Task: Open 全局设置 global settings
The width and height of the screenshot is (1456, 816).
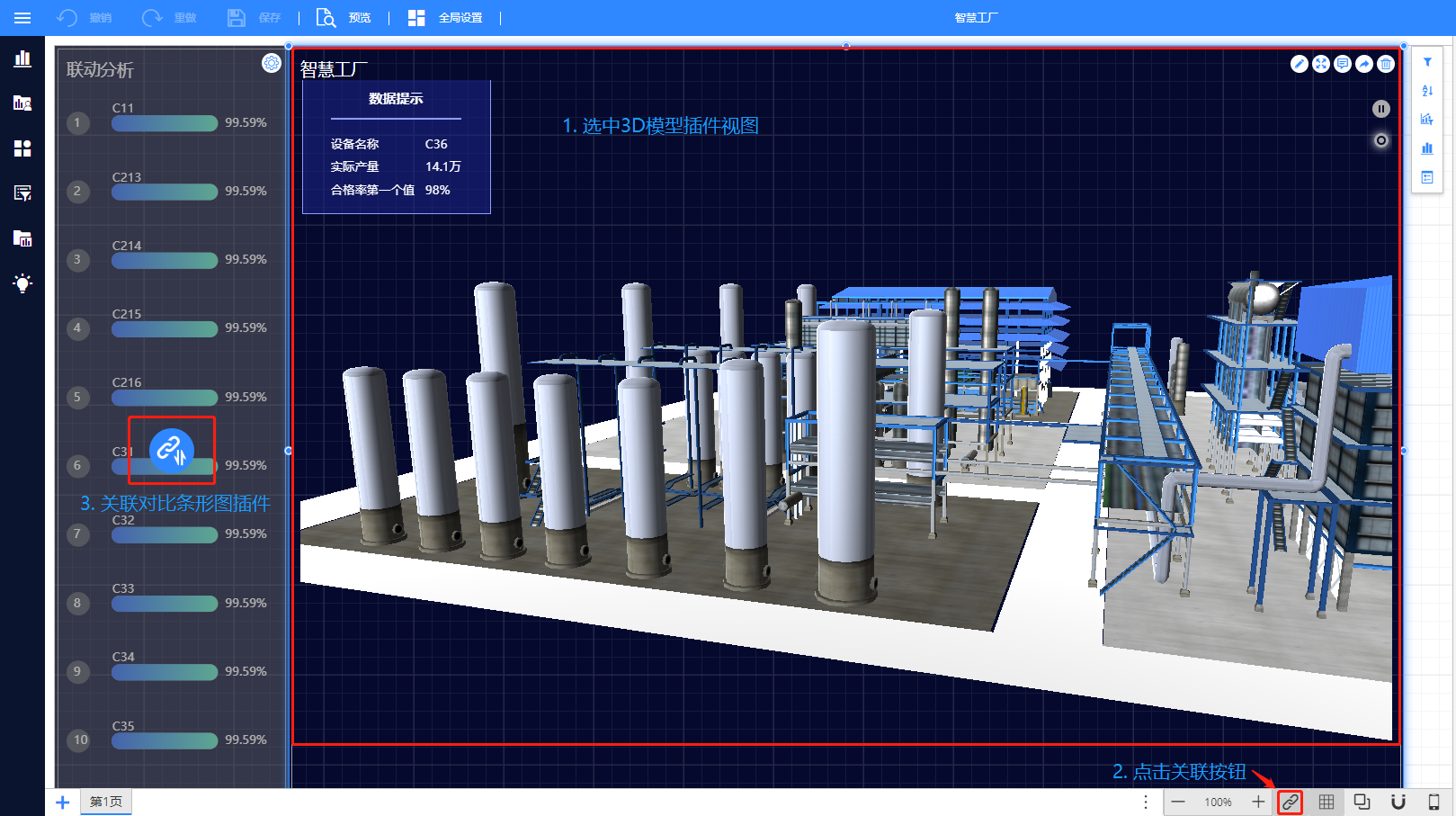Action: [x=446, y=18]
